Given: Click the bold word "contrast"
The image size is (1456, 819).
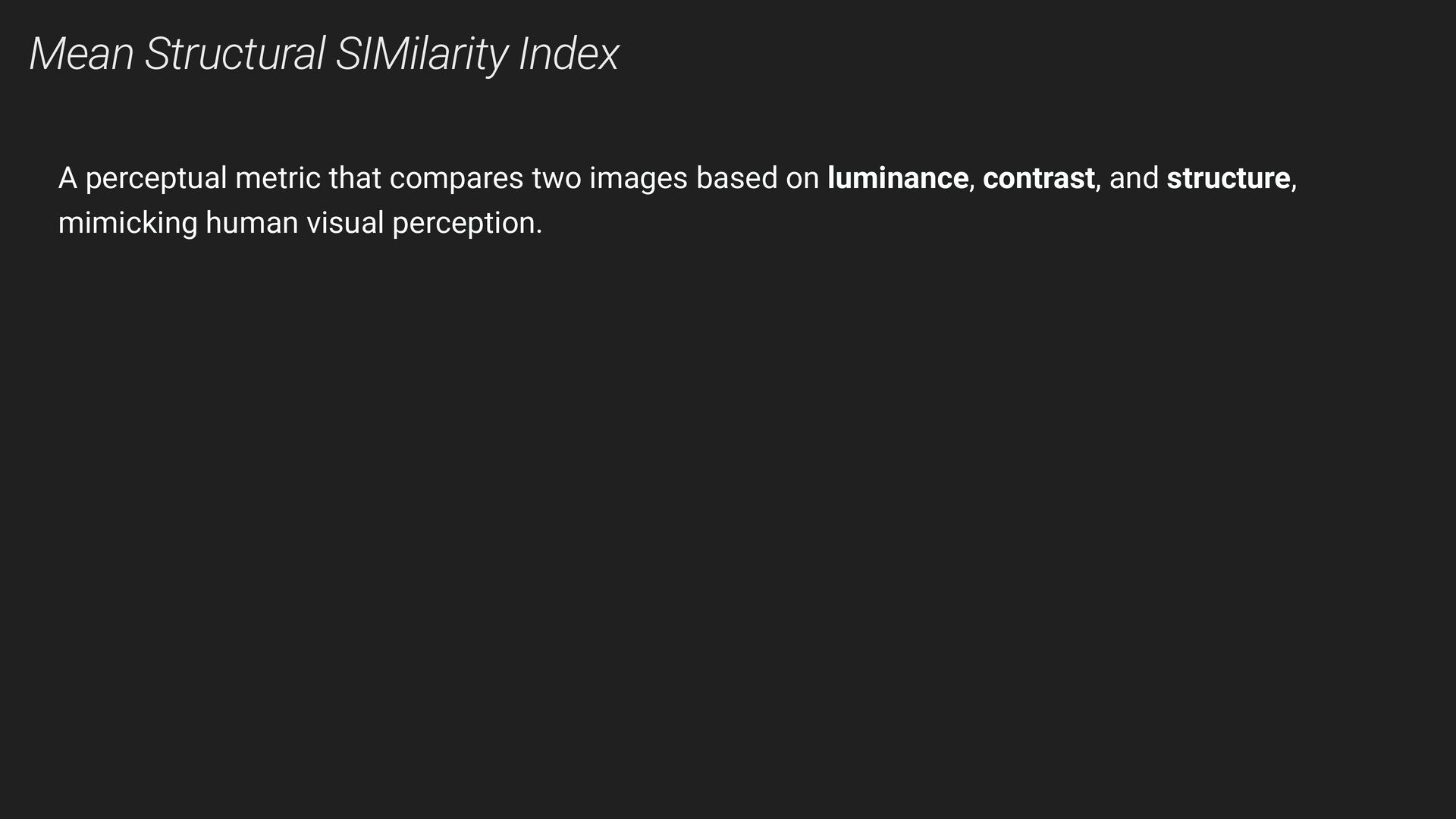Looking at the screenshot, I should [x=1038, y=178].
